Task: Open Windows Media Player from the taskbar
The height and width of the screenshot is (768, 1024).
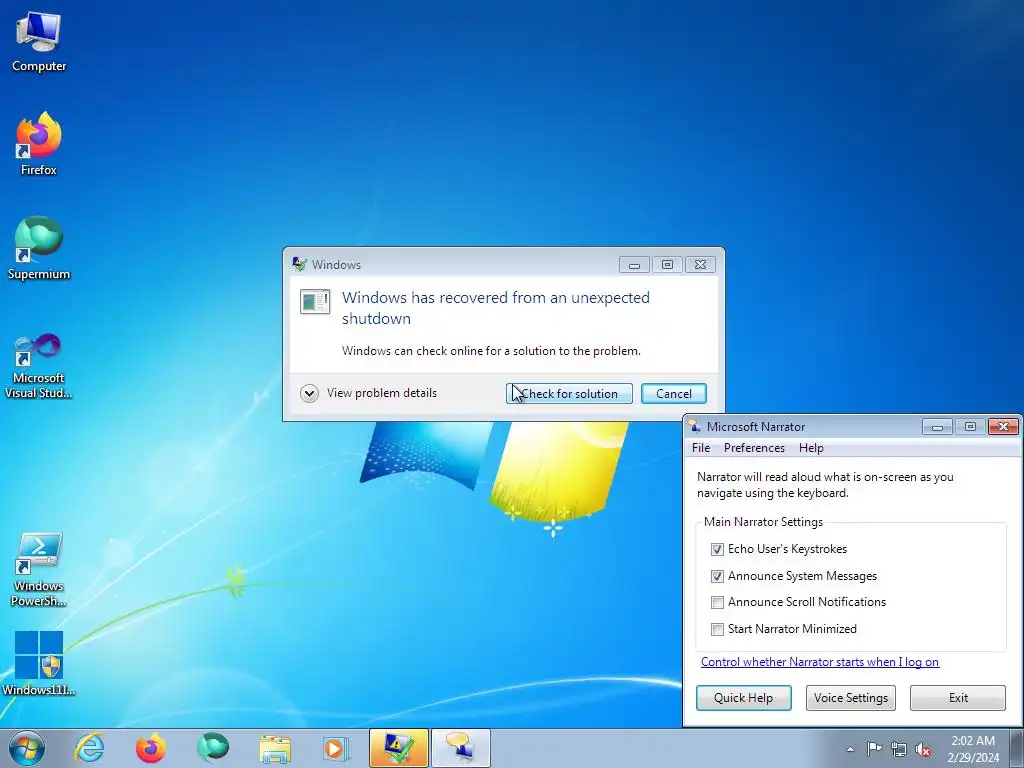Action: 336,748
